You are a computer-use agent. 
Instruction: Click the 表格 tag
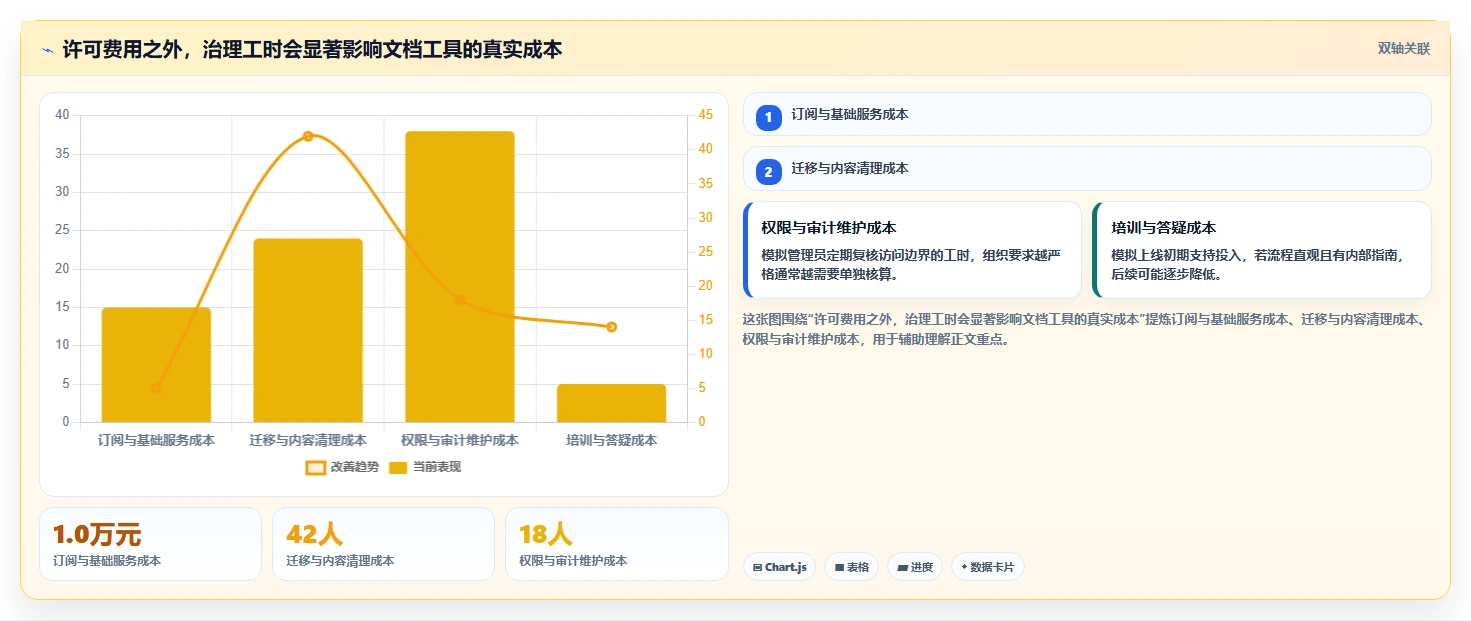pos(851,567)
